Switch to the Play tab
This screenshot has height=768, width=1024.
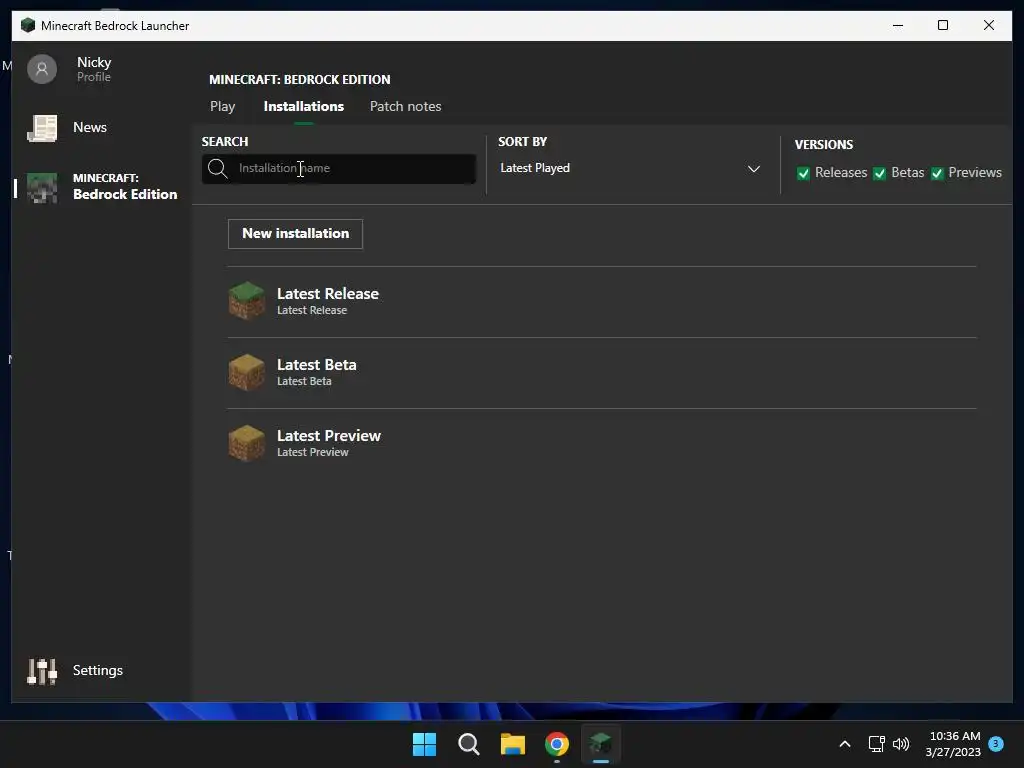tap(223, 106)
